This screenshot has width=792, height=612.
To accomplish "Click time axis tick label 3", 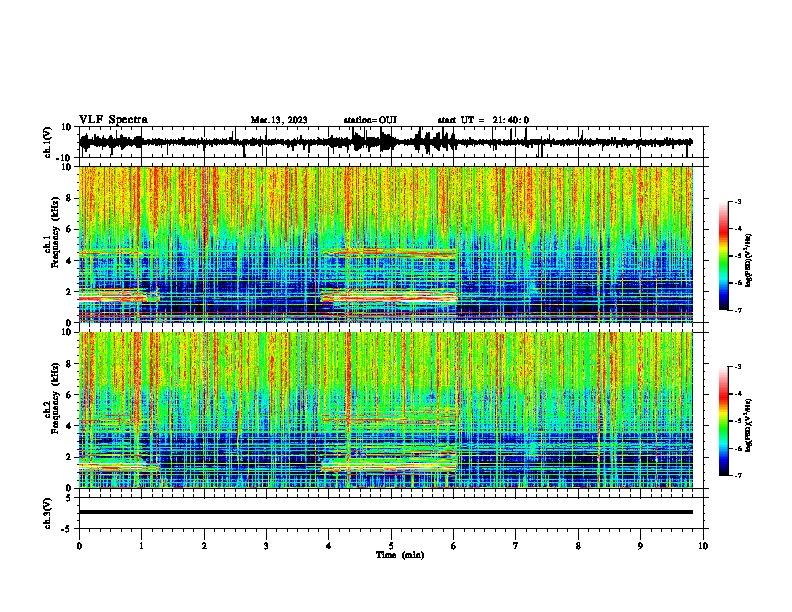I will coord(266,546).
